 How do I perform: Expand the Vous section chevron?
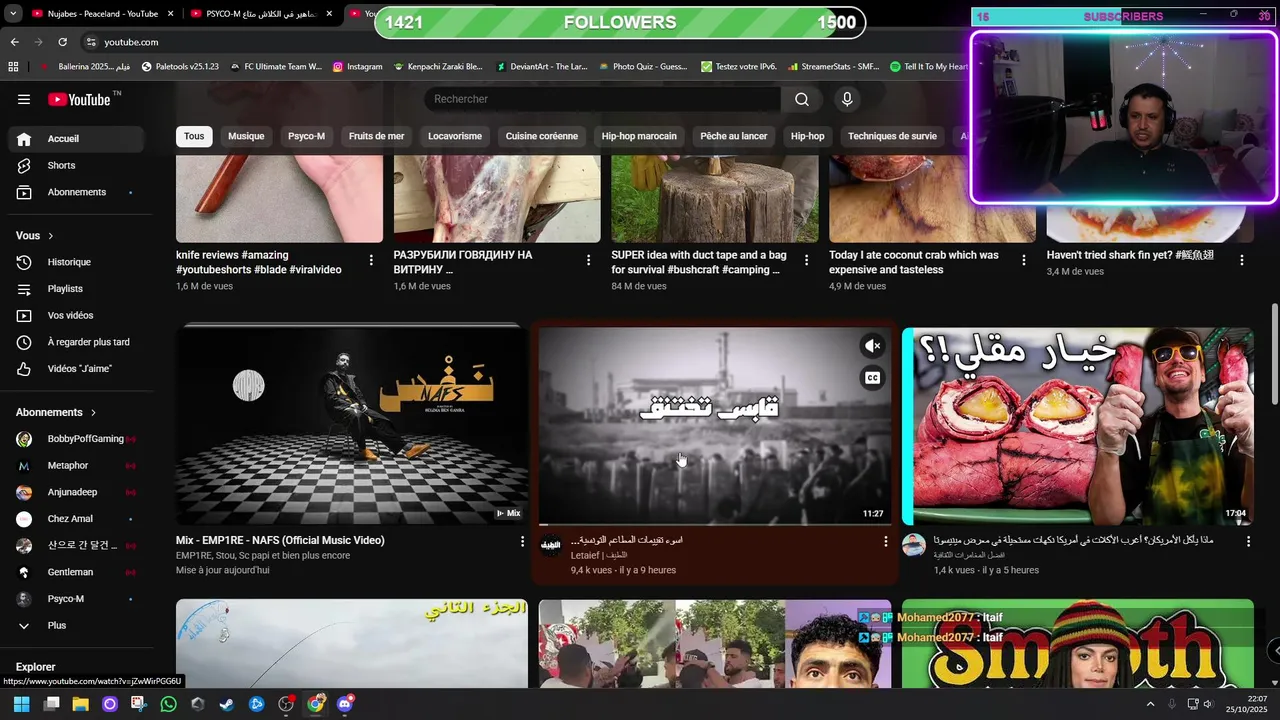pos(51,236)
